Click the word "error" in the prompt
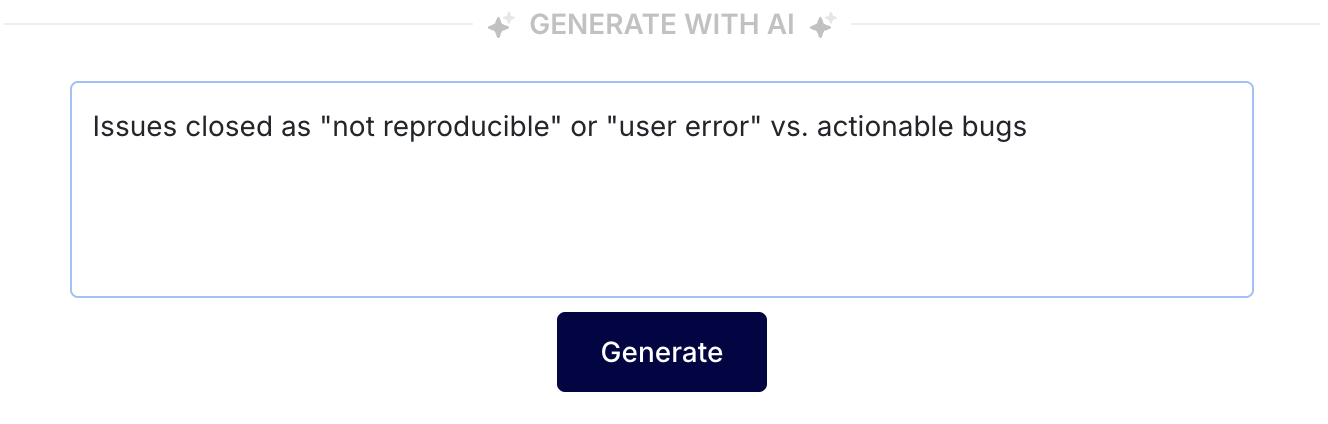The width and height of the screenshot is (1328, 424). click(x=717, y=128)
